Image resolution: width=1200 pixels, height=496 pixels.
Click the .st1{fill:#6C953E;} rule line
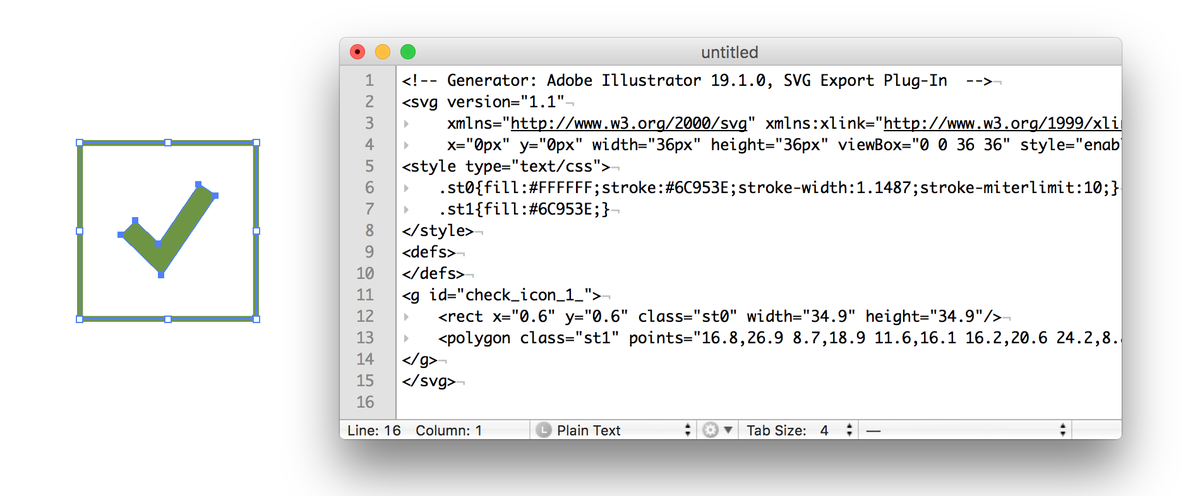pos(526,209)
